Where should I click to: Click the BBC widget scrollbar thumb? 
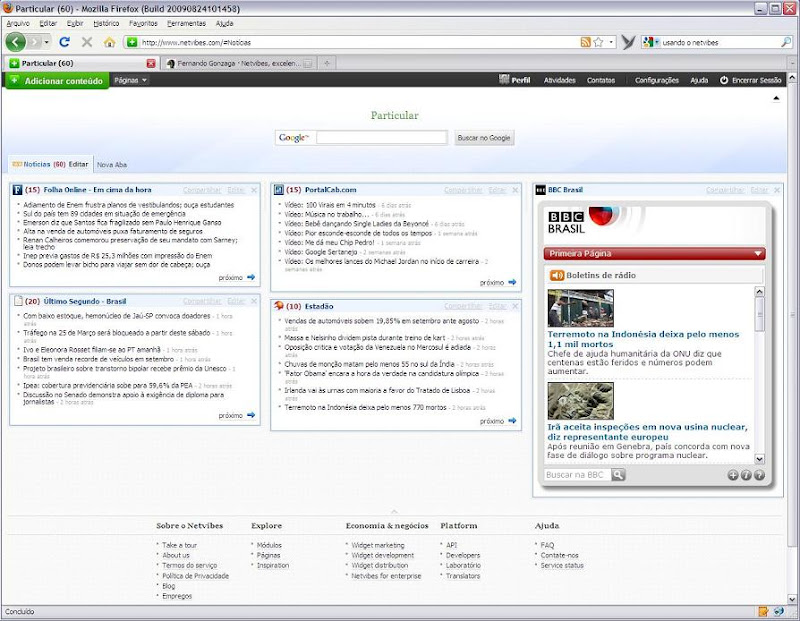coord(759,314)
